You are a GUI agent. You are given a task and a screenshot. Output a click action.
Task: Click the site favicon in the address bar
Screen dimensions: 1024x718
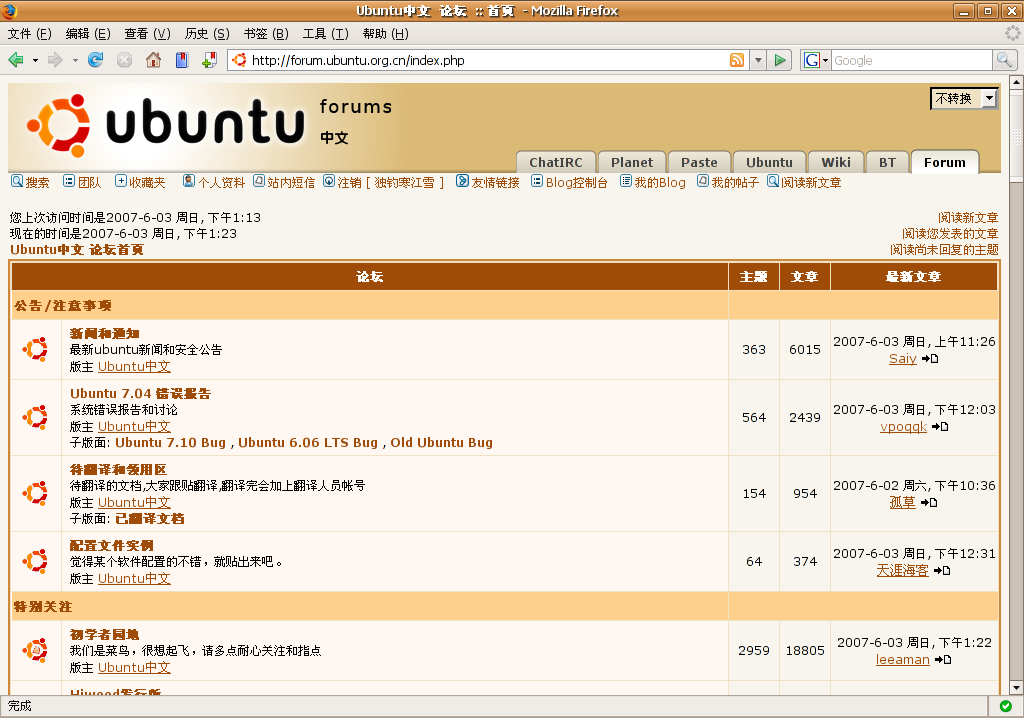pos(240,60)
